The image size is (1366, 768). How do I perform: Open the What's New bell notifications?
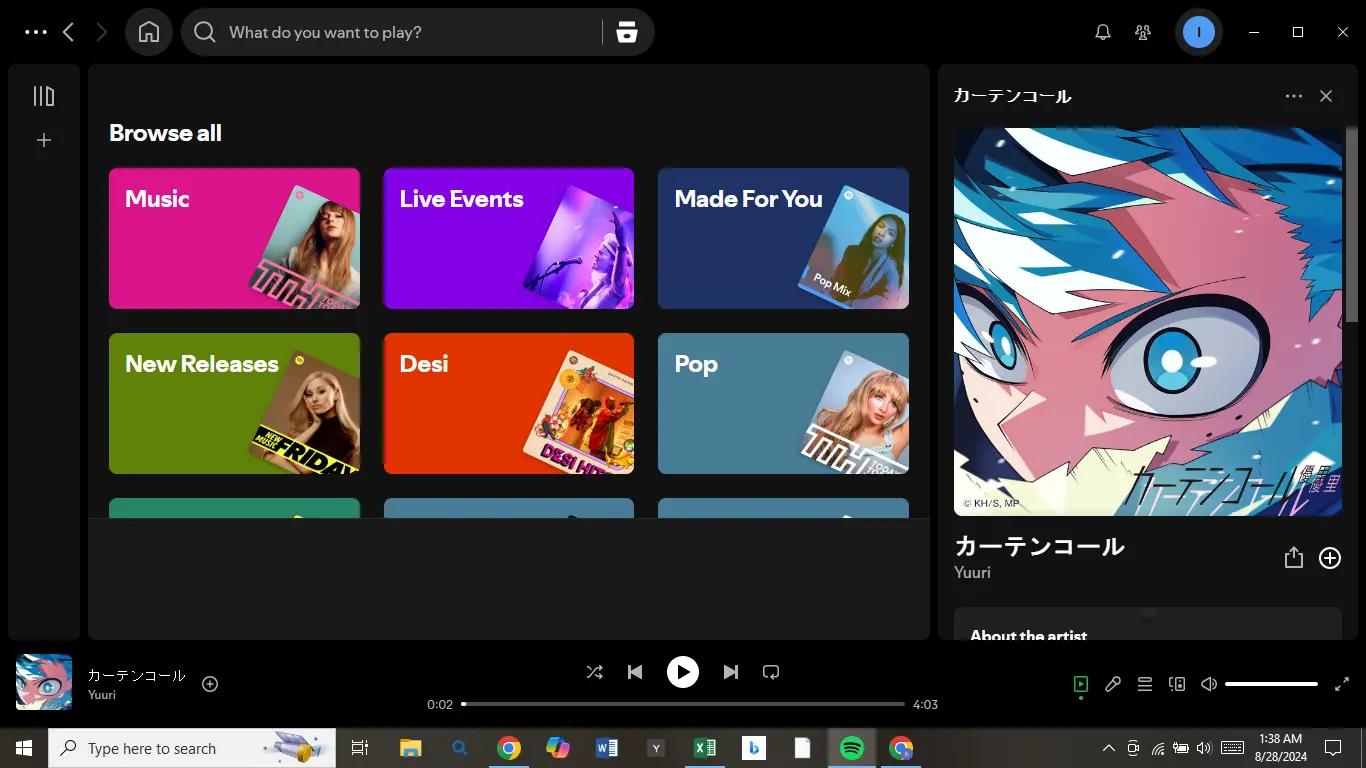(1103, 32)
